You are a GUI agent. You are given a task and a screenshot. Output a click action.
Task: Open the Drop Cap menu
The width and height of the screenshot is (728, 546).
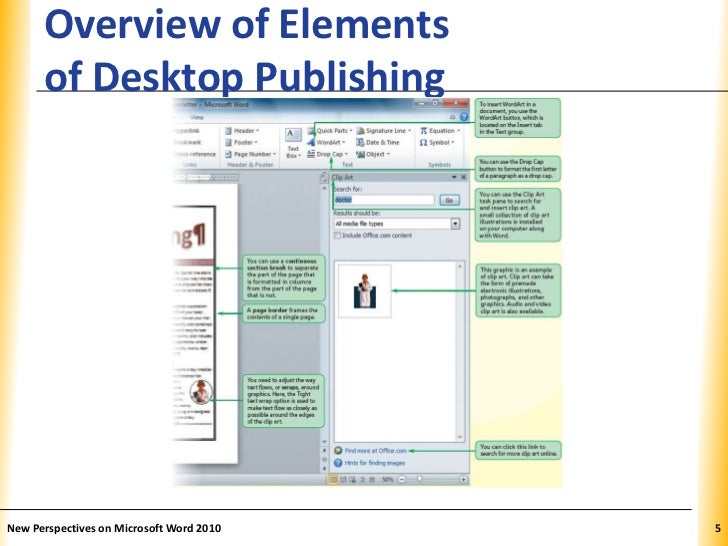[x=327, y=154]
